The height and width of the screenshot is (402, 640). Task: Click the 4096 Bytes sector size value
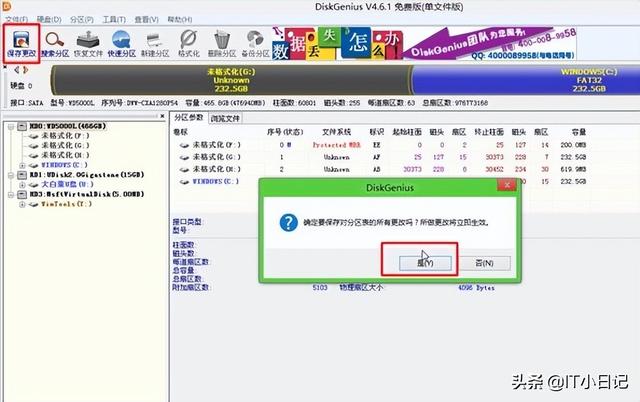click(x=476, y=288)
